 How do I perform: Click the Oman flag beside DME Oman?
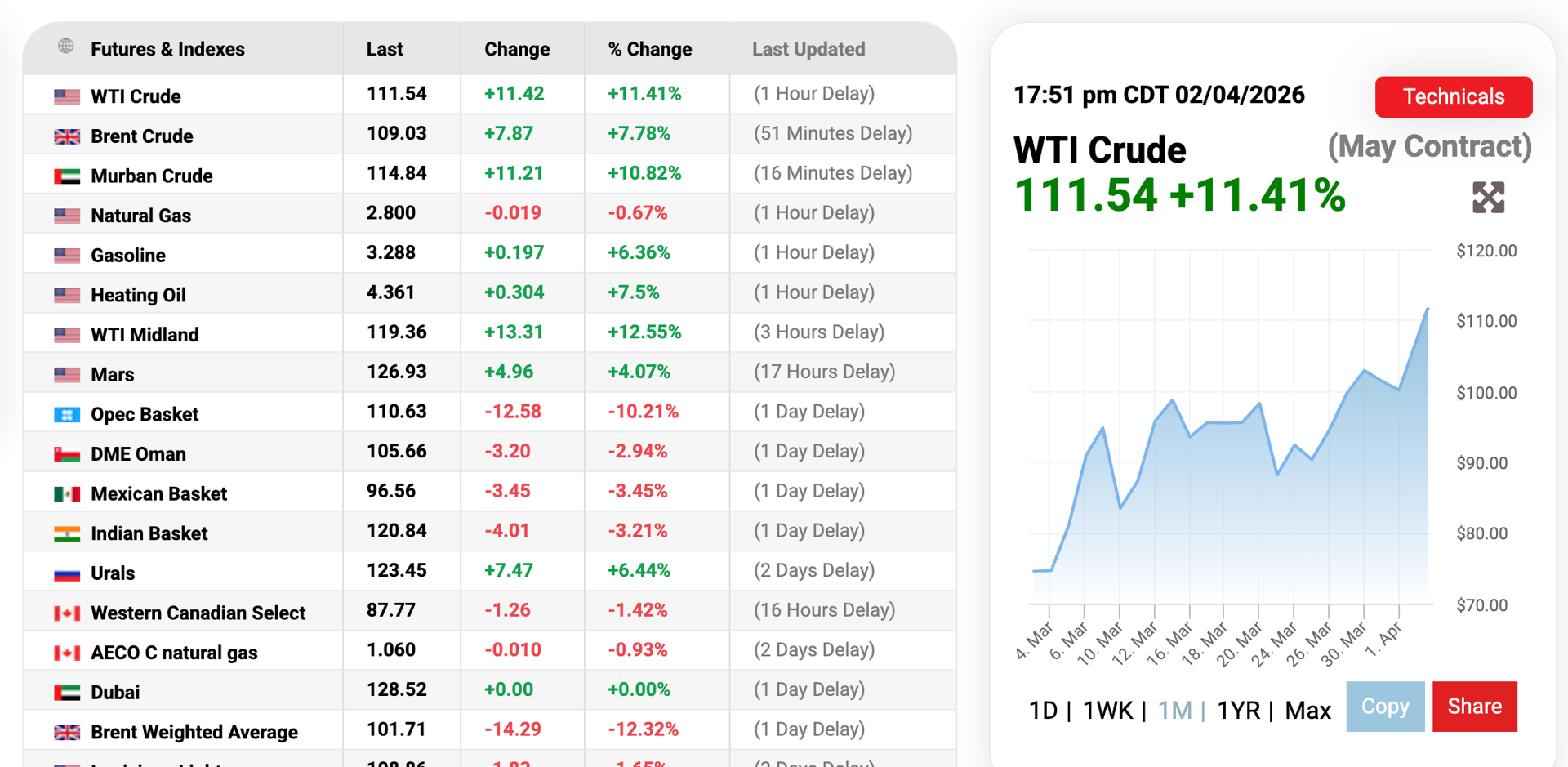(x=67, y=455)
